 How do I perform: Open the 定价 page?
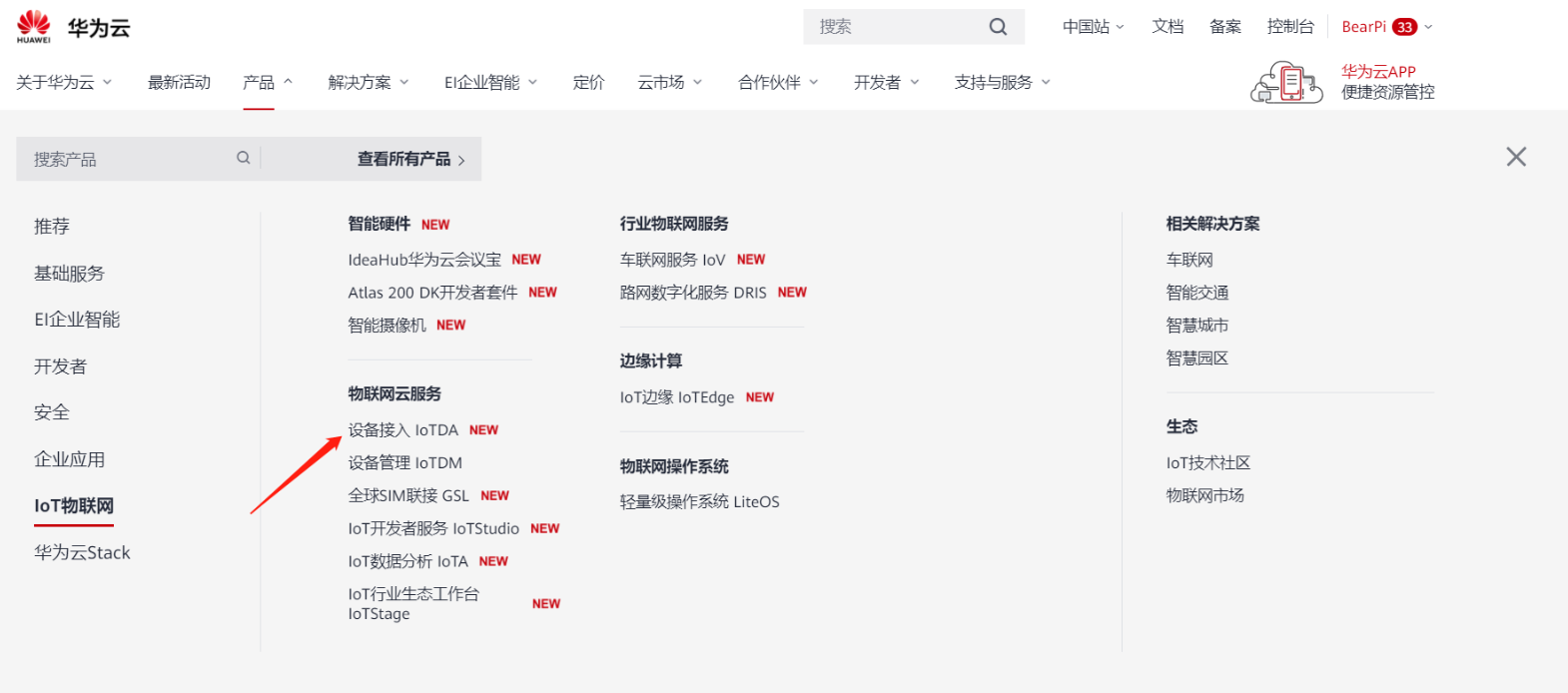click(x=588, y=82)
